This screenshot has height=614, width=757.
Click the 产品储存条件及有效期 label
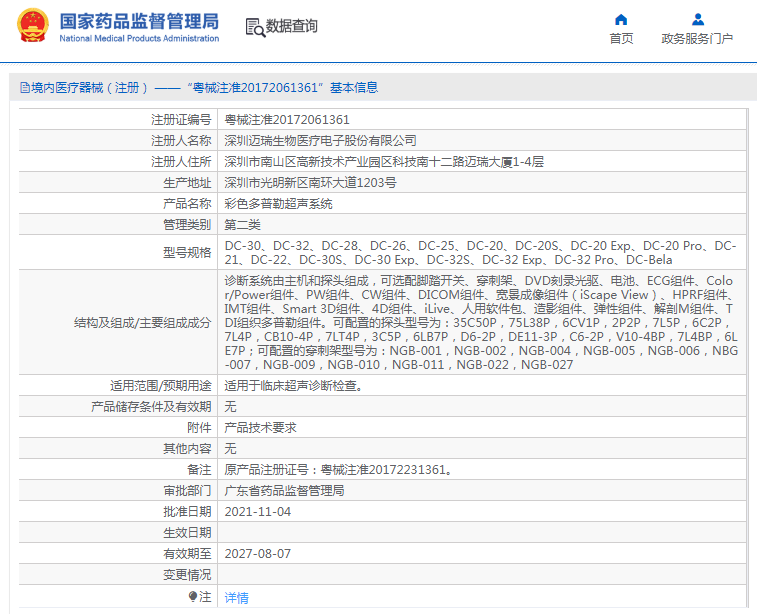click(151, 406)
